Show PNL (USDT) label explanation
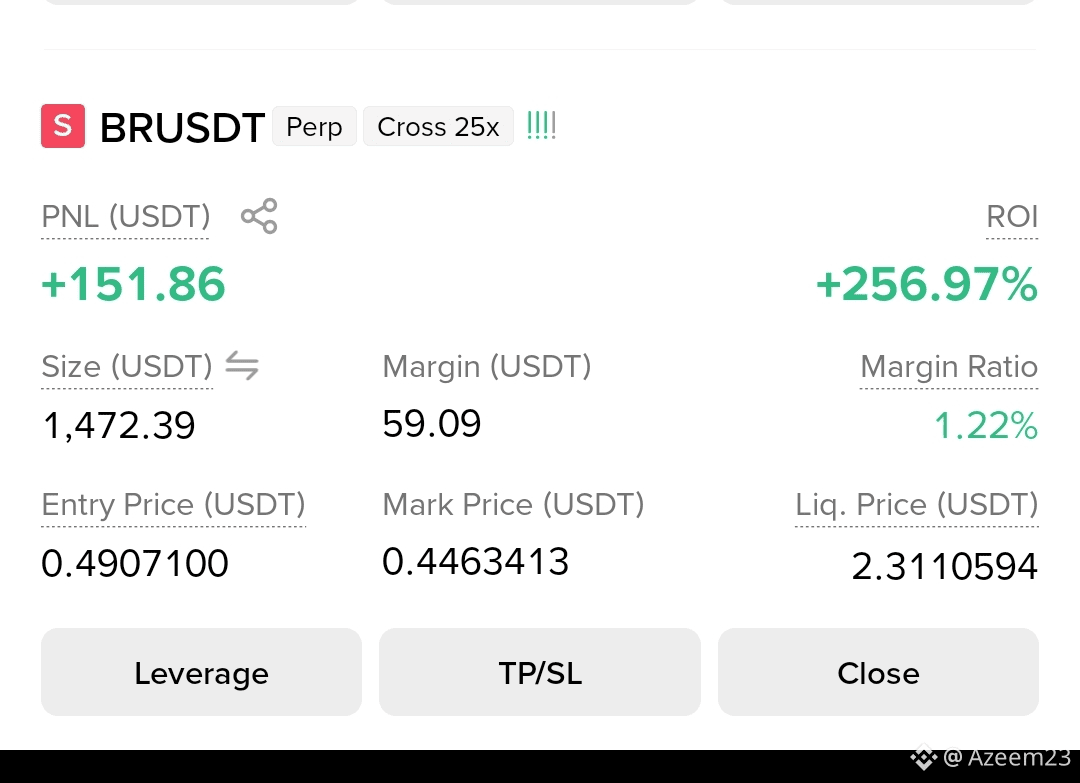 [x=125, y=217]
